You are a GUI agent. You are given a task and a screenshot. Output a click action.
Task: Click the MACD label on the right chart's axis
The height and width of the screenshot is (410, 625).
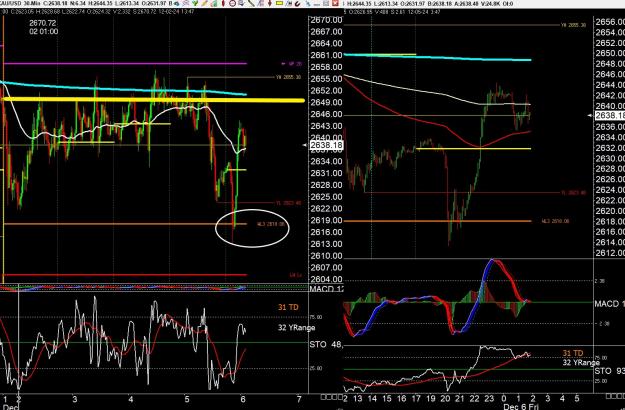609,304
